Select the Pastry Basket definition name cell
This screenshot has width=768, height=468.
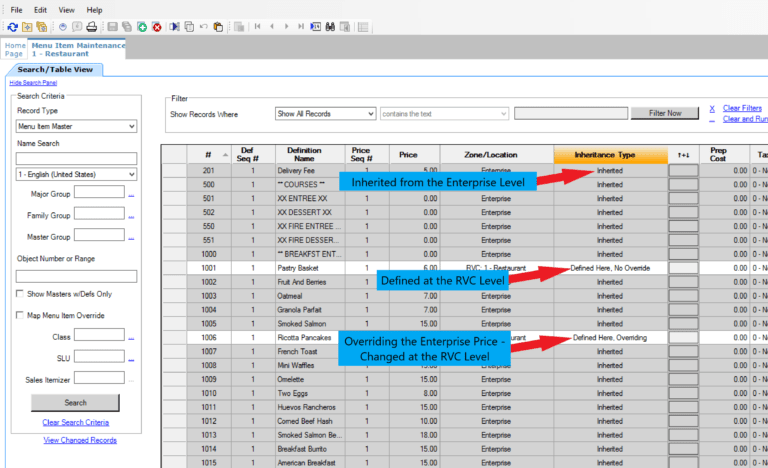tap(310, 268)
